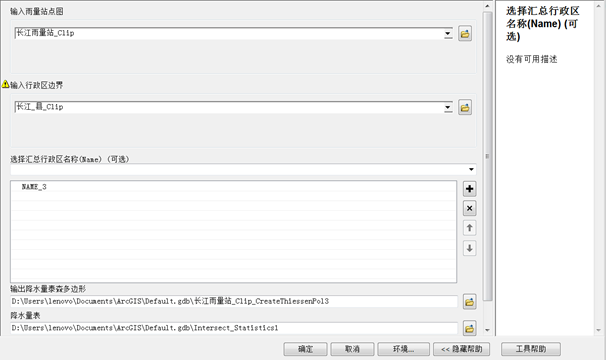The width and height of the screenshot is (606, 360).
Task: Click the Intersect_Statistics1 output path field
Action: [234, 328]
